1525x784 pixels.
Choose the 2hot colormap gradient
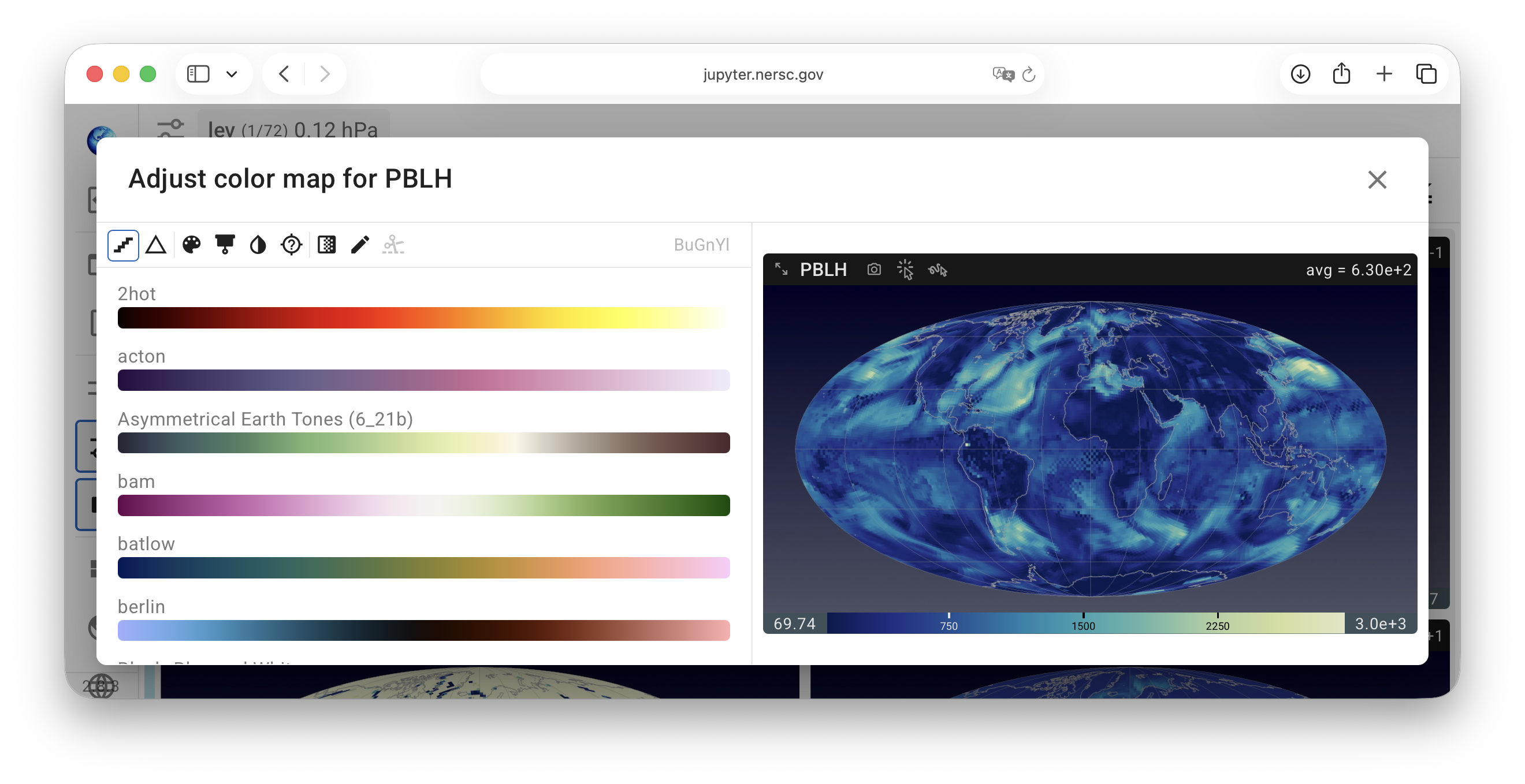click(424, 318)
